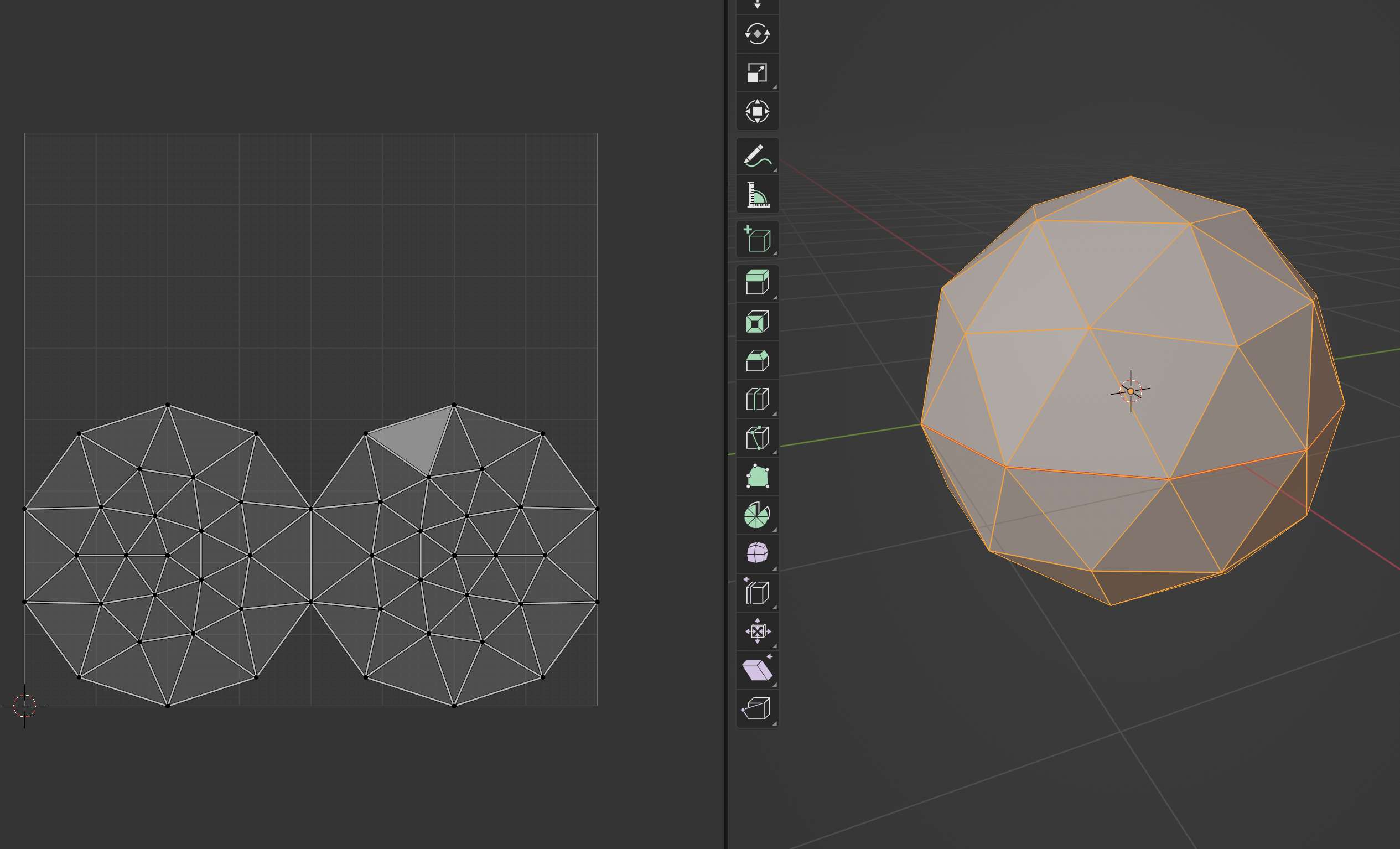Choose the Smooth vertices tool
1400x849 pixels.
[757, 553]
